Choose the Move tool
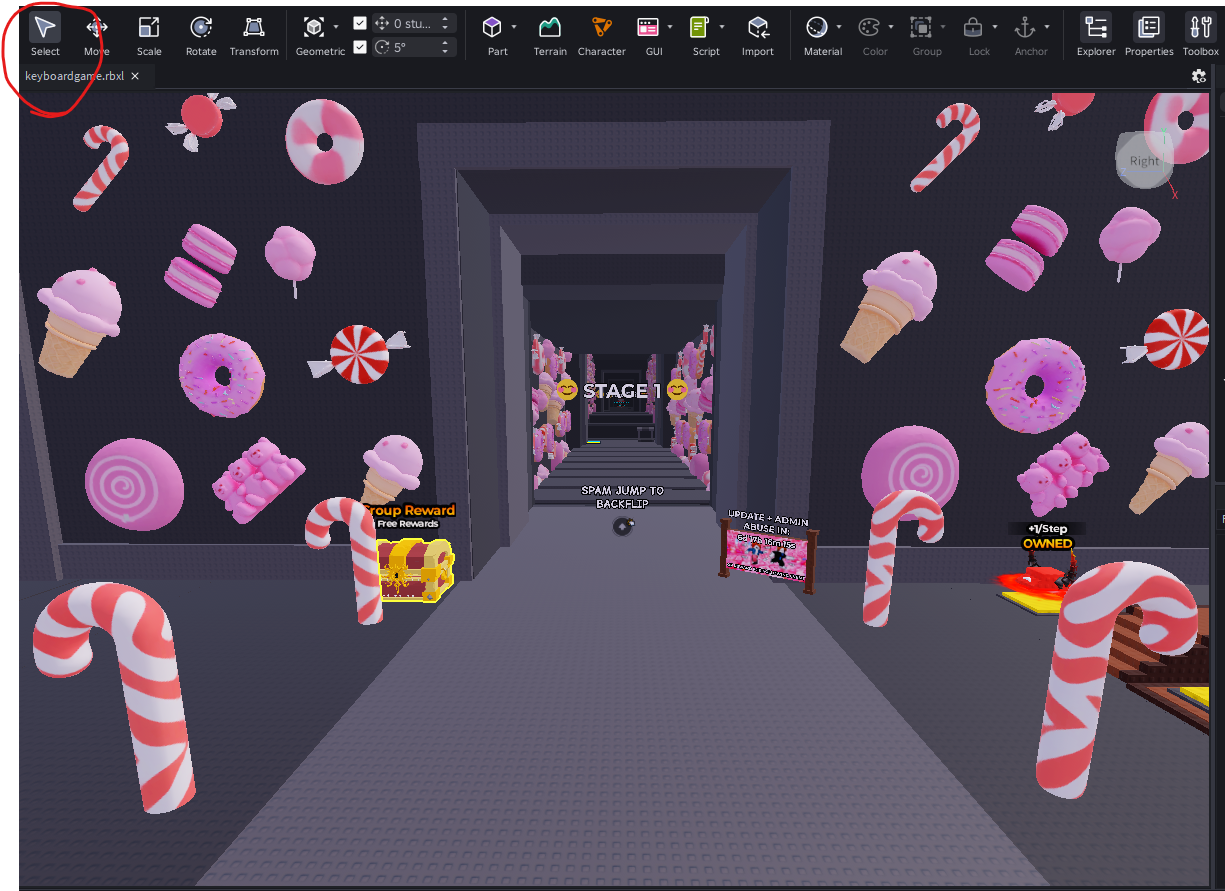1225x891 pixels. point(97,34)
